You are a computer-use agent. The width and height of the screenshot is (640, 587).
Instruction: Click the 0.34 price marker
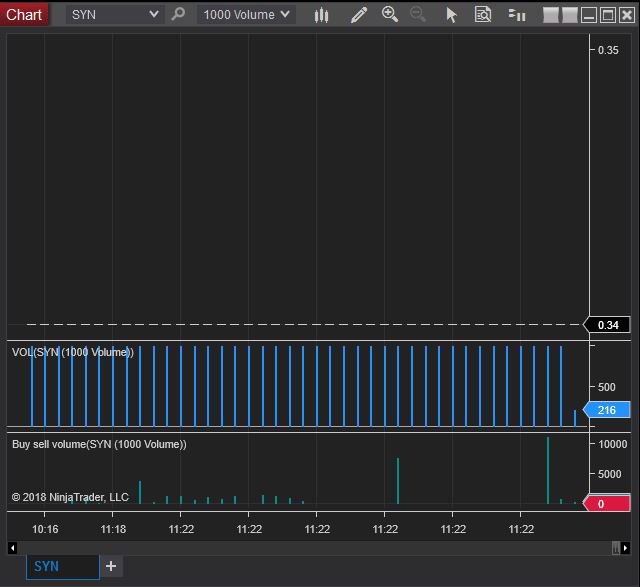click(607, 325)
